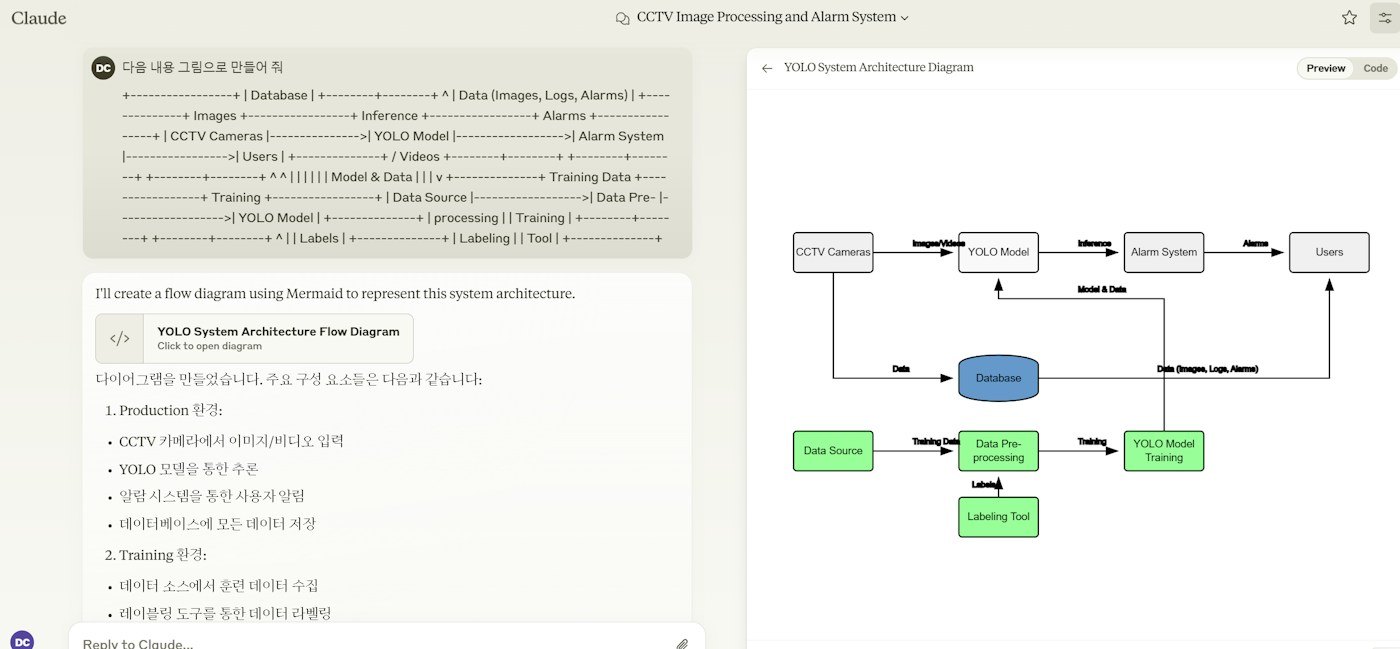Select the Data Pre-processing node

pos(998,451)
